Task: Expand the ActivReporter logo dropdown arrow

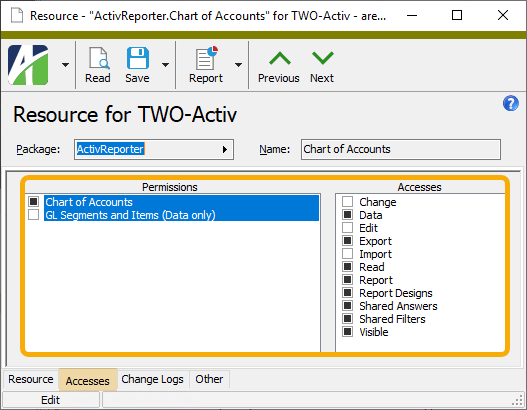Action: tap(66, 65)
